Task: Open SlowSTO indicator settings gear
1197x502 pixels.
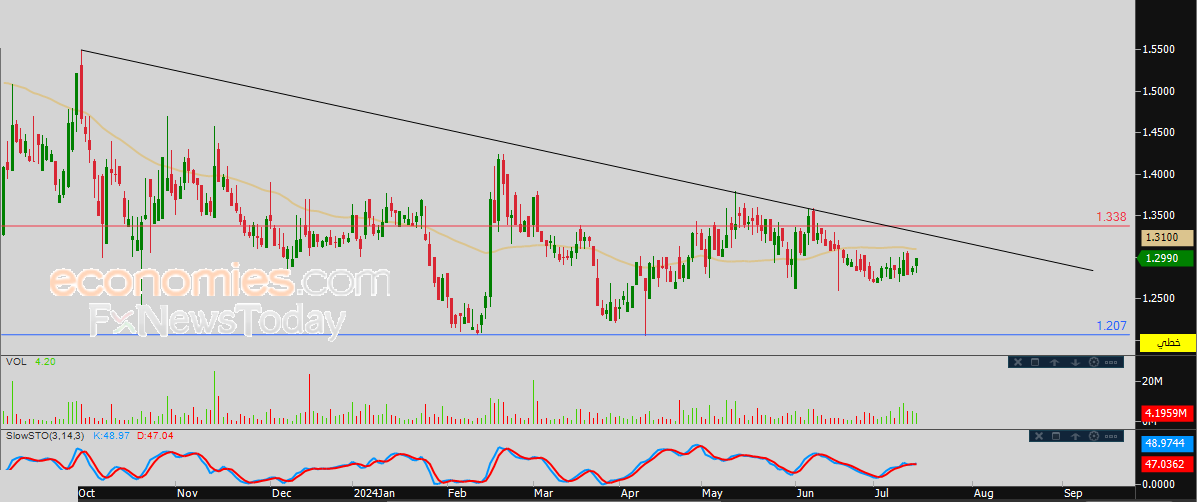Action: point(1093,436)
